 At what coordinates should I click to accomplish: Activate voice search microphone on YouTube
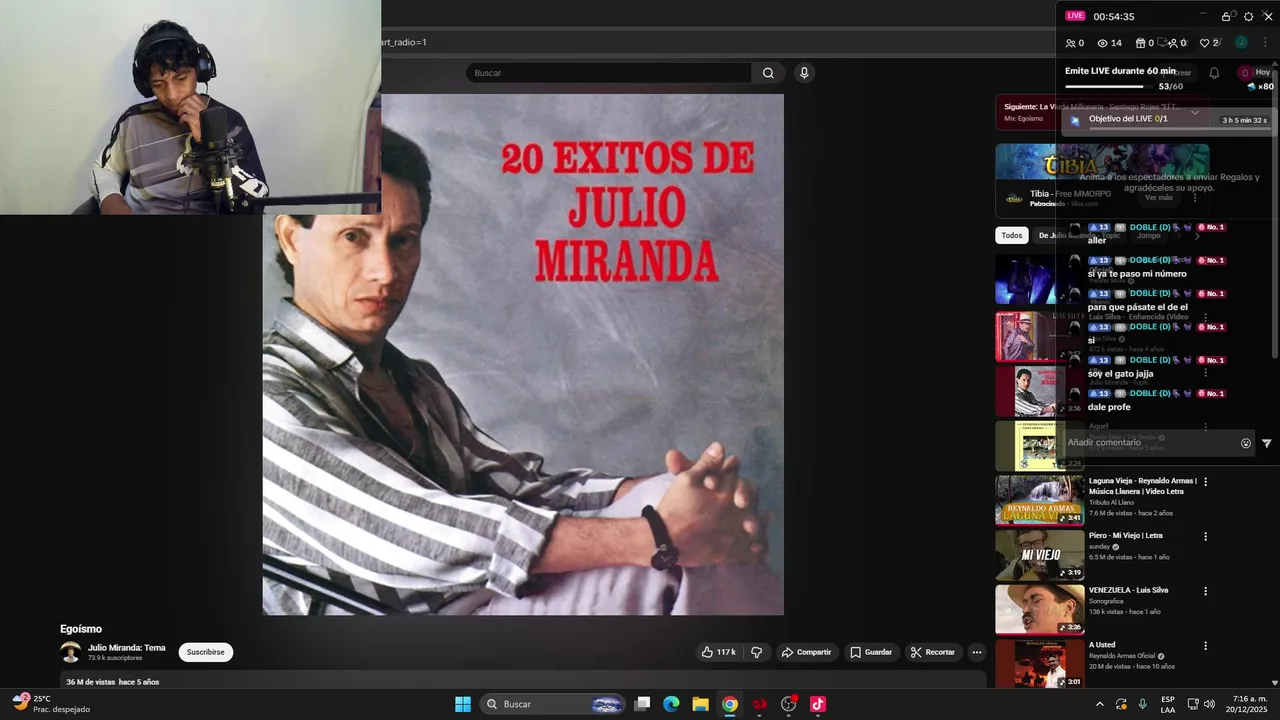803,73
